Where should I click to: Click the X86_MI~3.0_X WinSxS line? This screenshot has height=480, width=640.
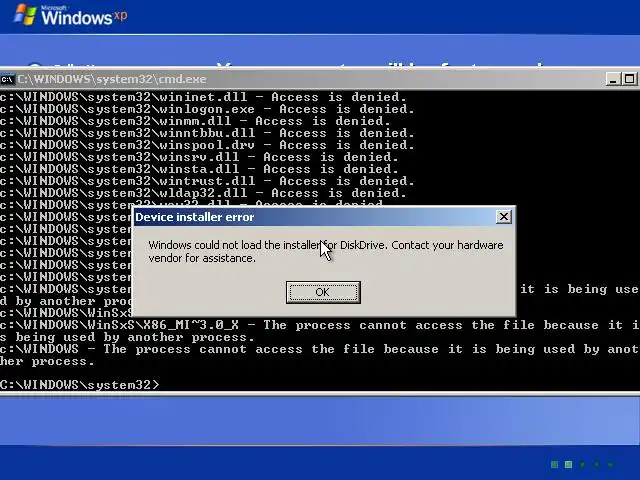pyautogui.click(x=320, y=325)
